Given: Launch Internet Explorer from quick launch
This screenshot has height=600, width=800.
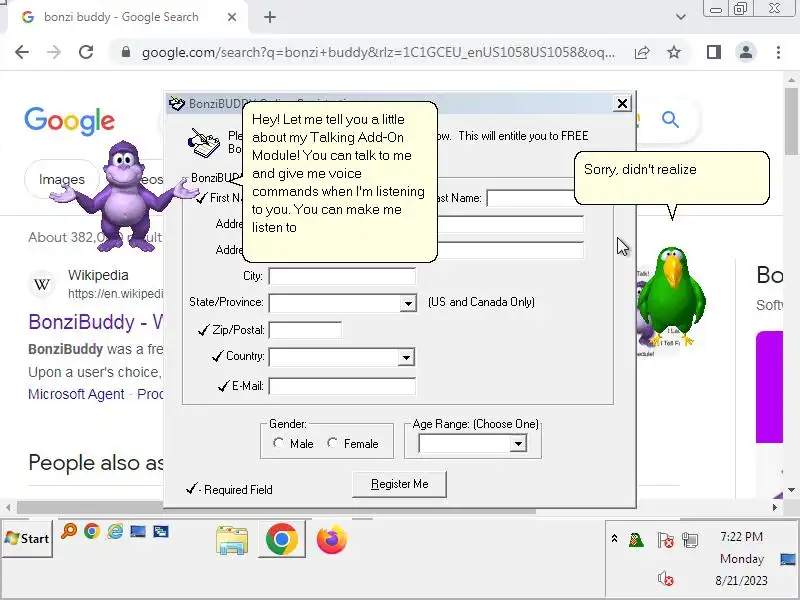Looking at the screenshot, I should [x=115, y=531].
